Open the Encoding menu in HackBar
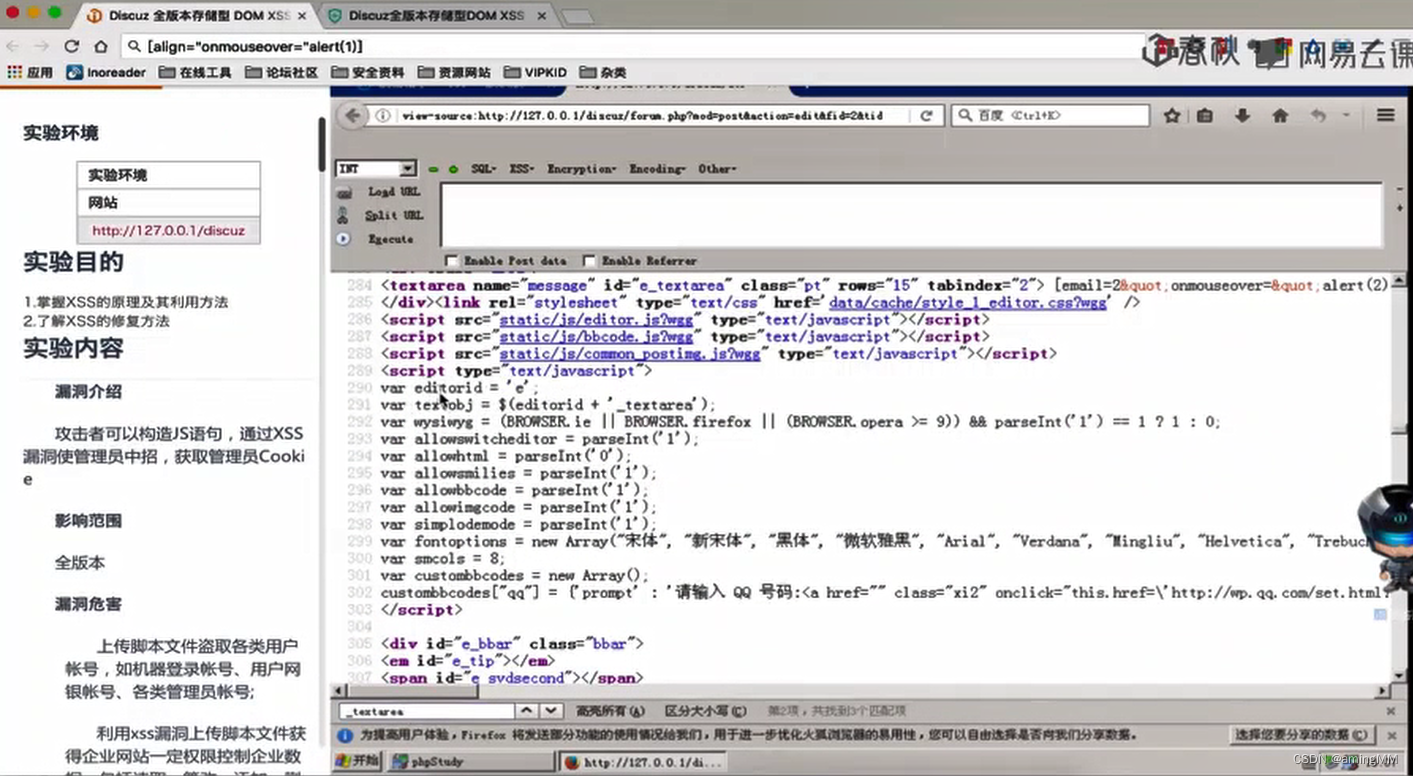 click(657, 169)
